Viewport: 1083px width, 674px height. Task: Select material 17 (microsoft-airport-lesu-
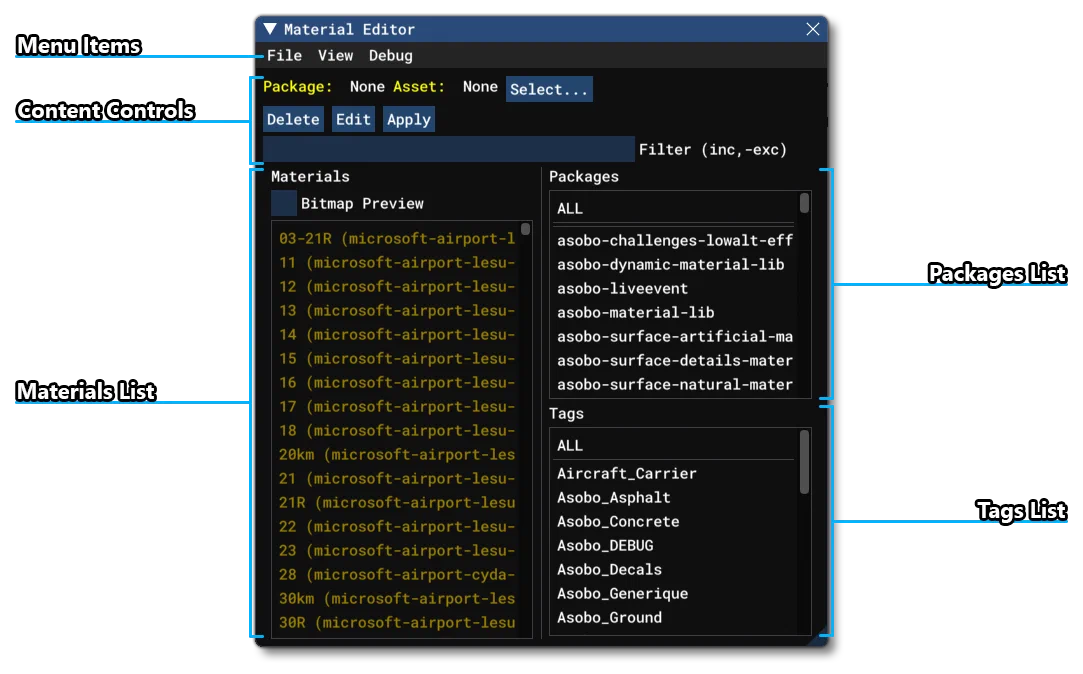(x=397, y=407)
